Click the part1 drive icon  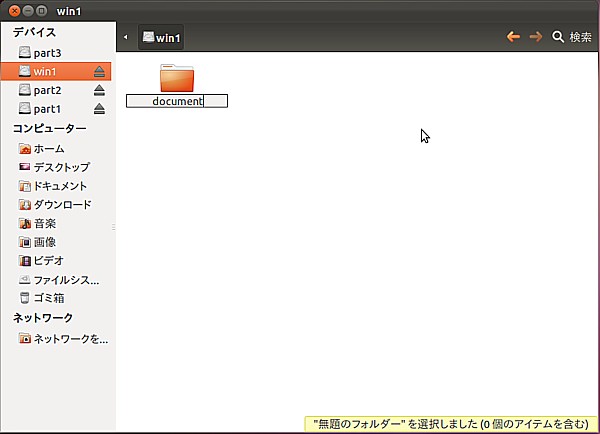pos(24,109)
